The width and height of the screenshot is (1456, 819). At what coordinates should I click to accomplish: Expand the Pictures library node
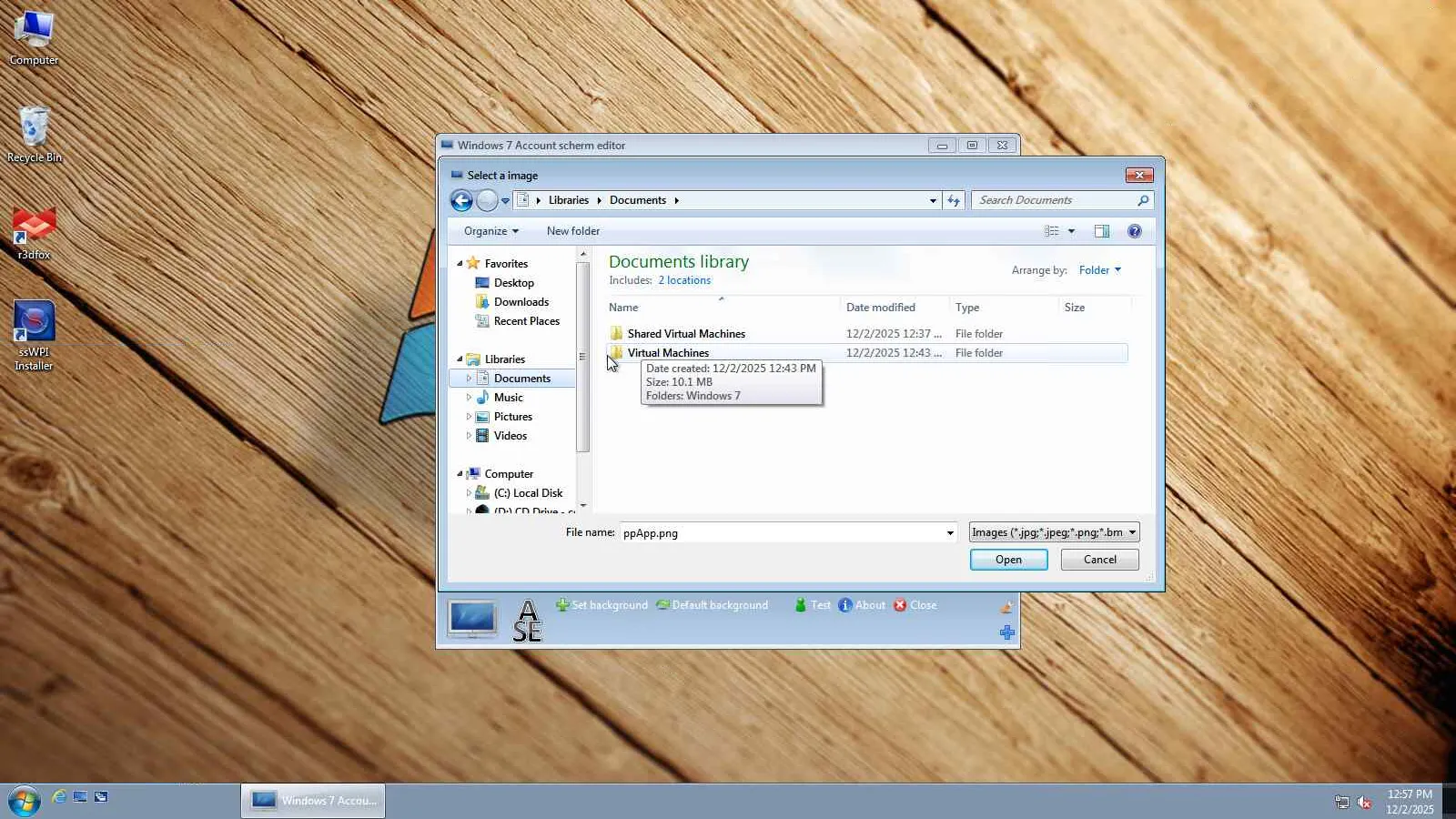point(469,417)
